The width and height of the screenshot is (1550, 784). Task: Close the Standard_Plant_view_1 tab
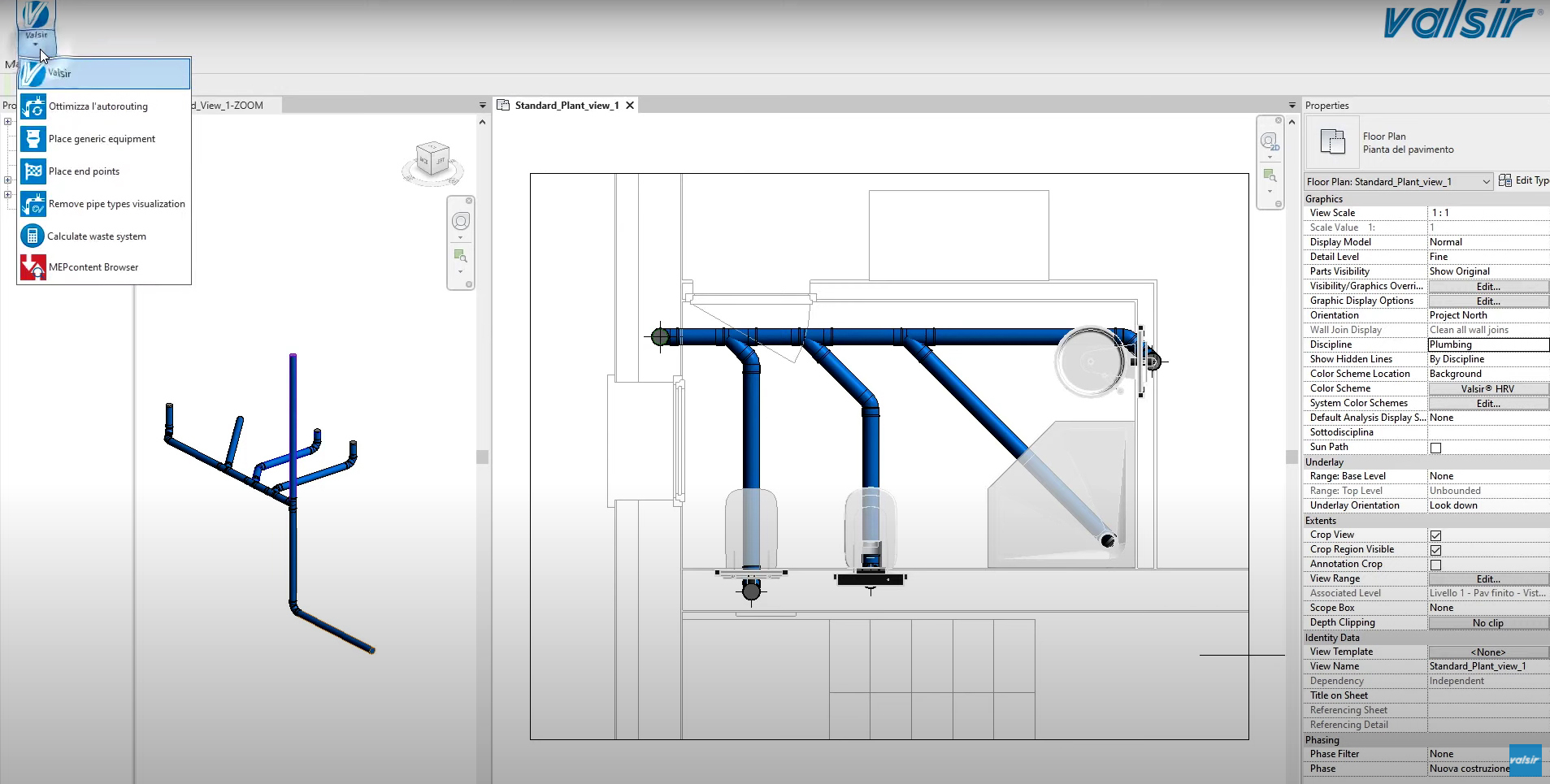[x=630, y=106]
